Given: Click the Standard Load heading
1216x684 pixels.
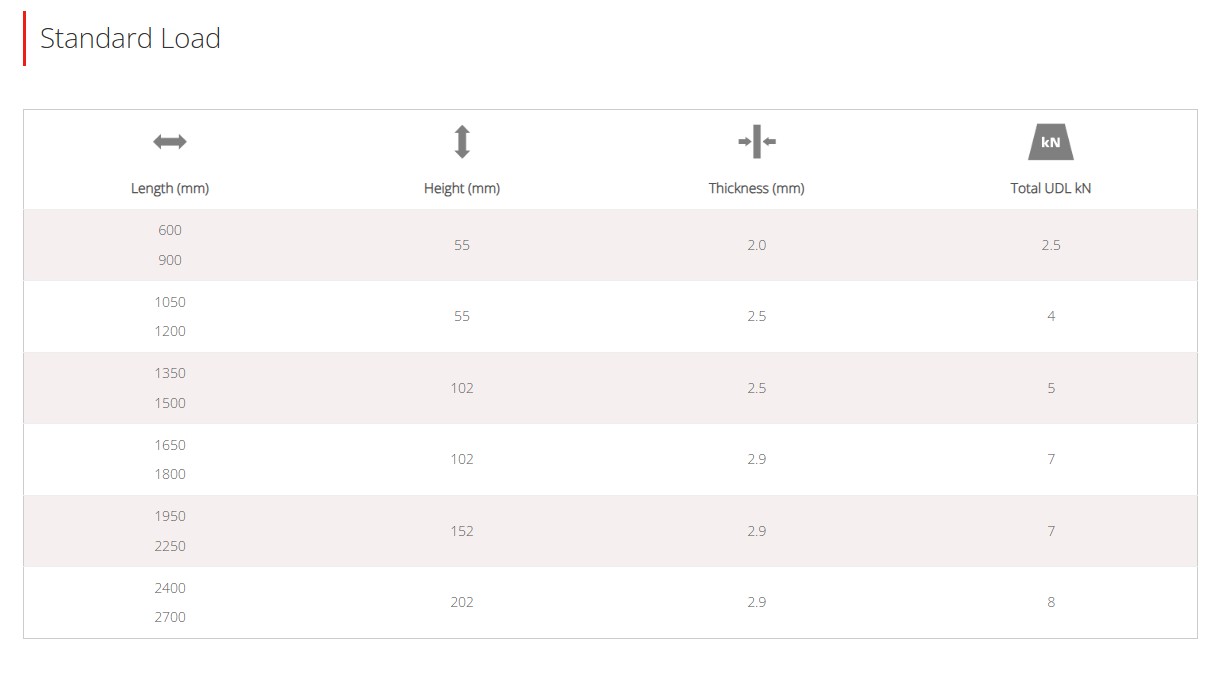Looking at the screenshot, I should coord(130,38).
